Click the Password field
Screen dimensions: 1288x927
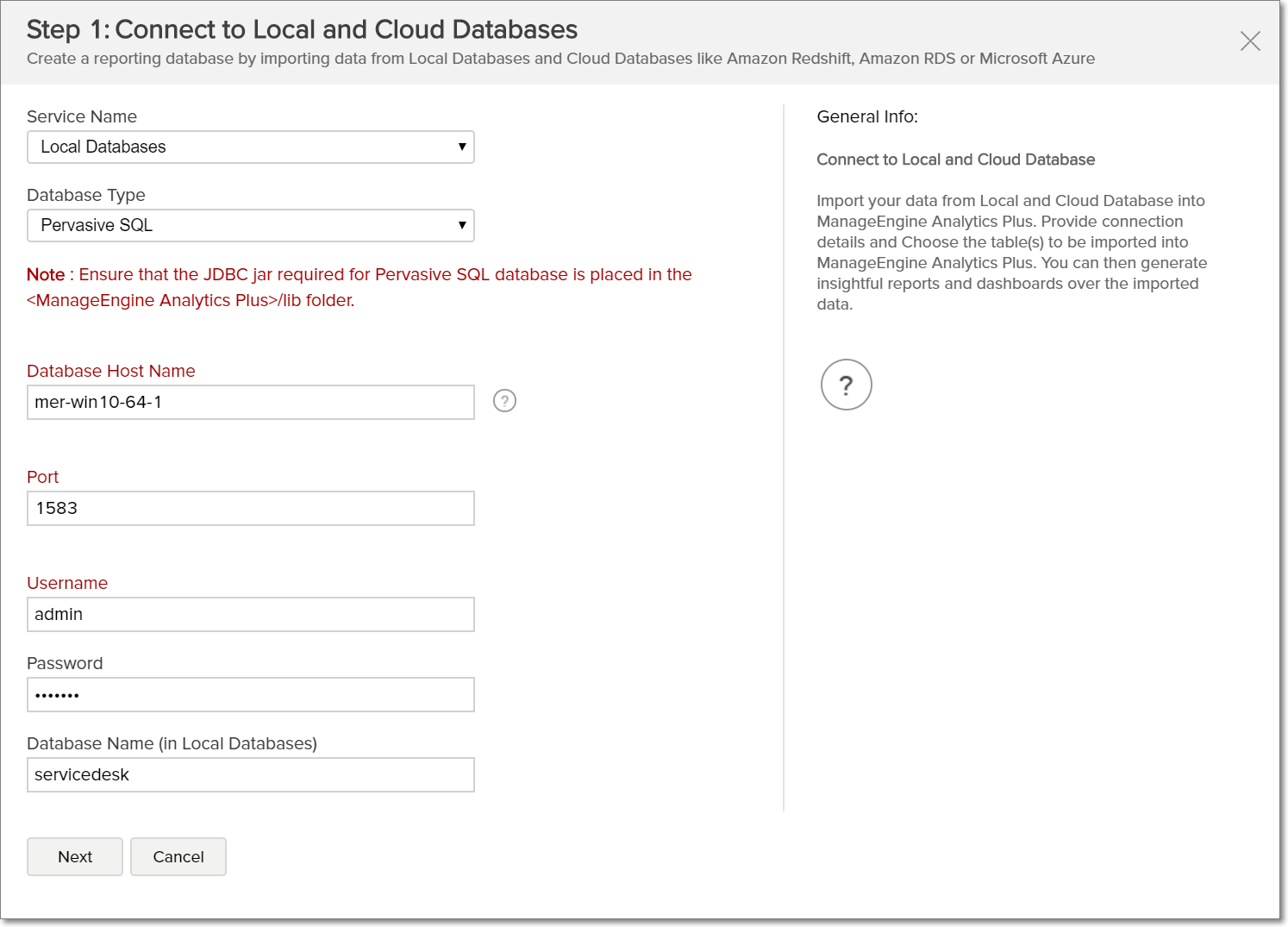point(250,694)
